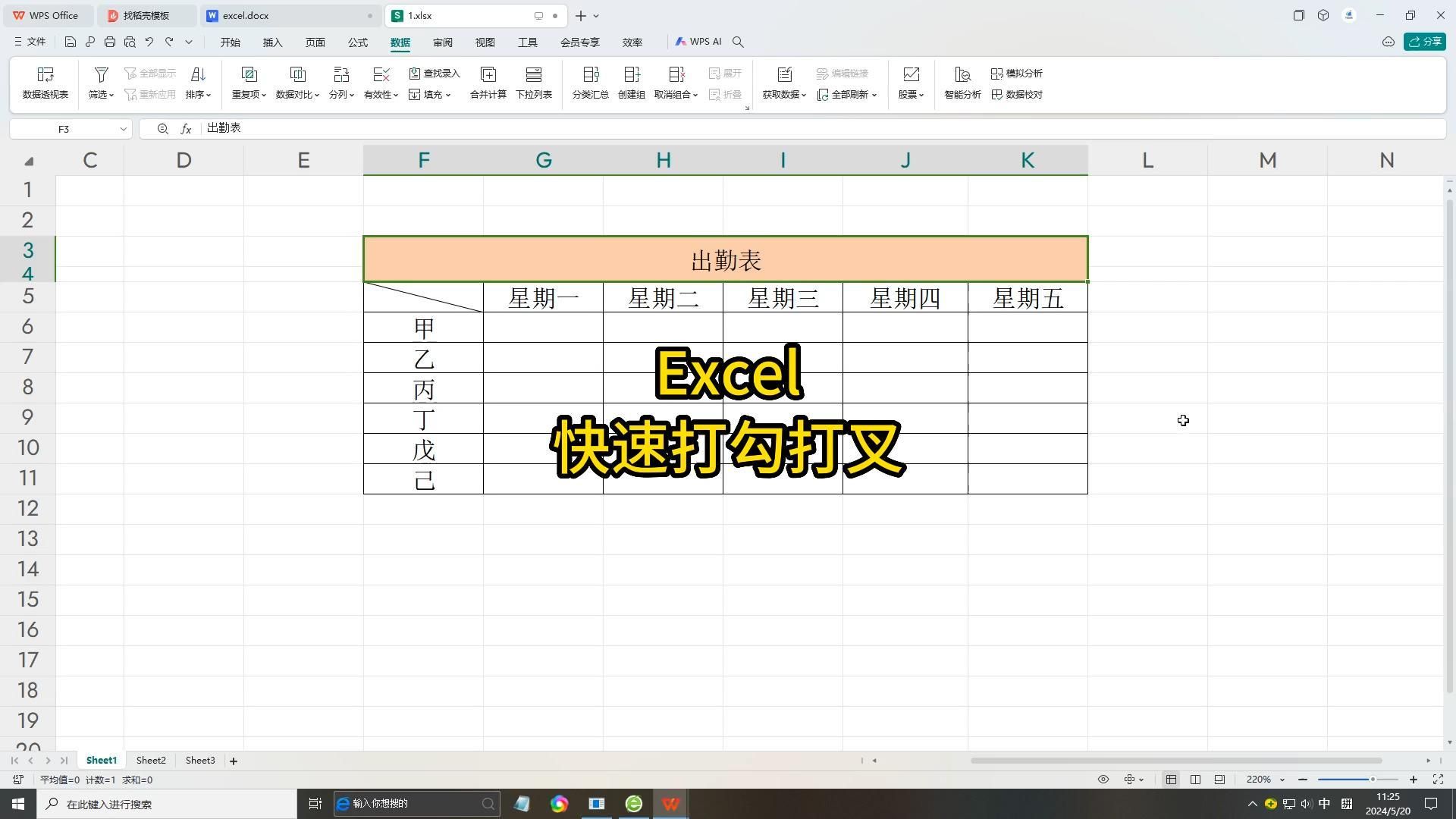Click the 创建组 create group icon
The image size is (1456, 819).
(632, 74)
